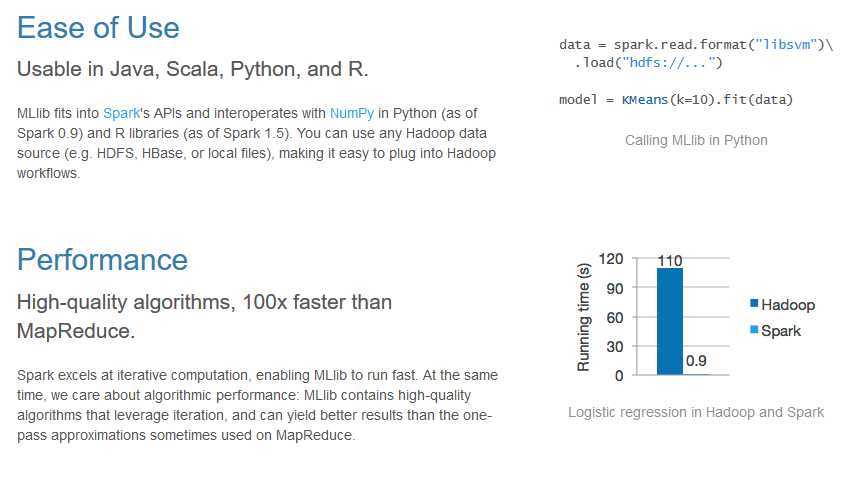Viewport: 854px width, 485px height.
Task: Click the Usable in Java, Scala, Python subheading
Action: tap(193, 69)
